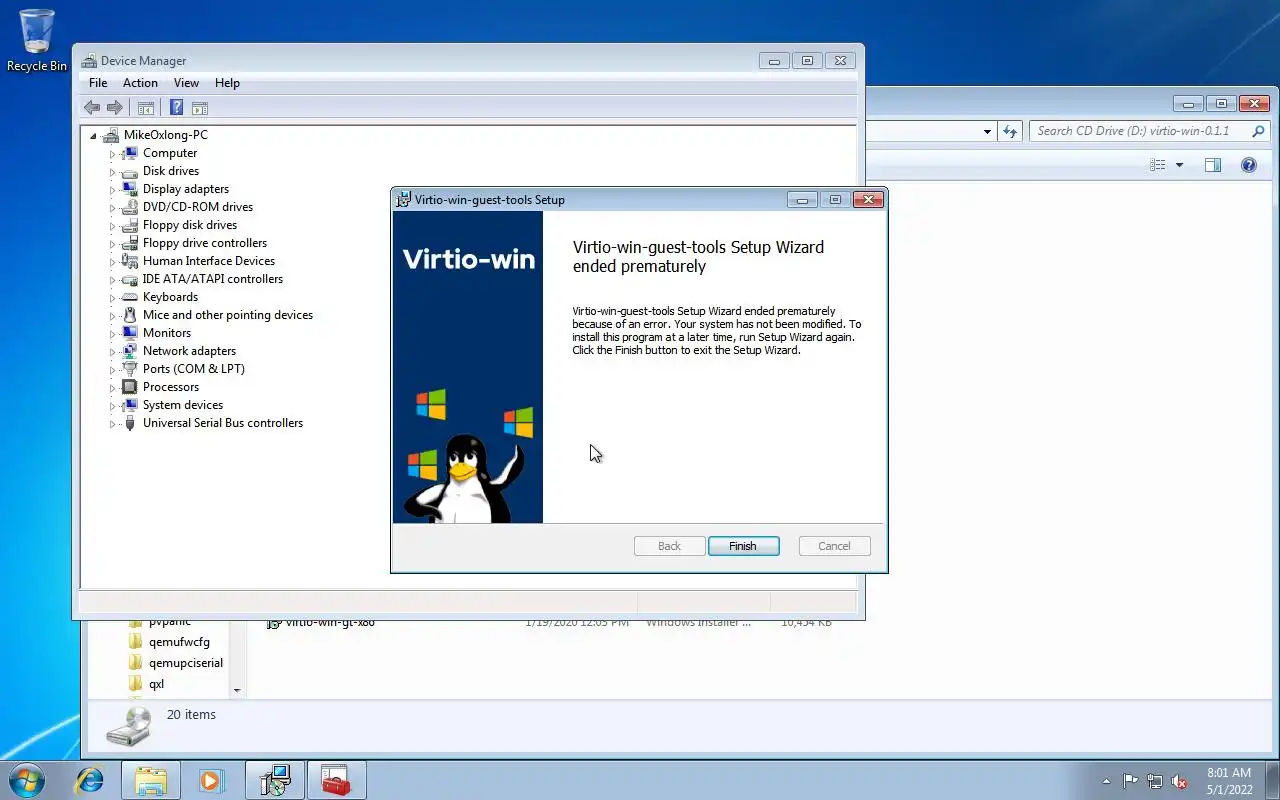The image size is (1280, 800).
Task: Select the qemufwcfg folder in Explorer
Action: tap(179, 642)
